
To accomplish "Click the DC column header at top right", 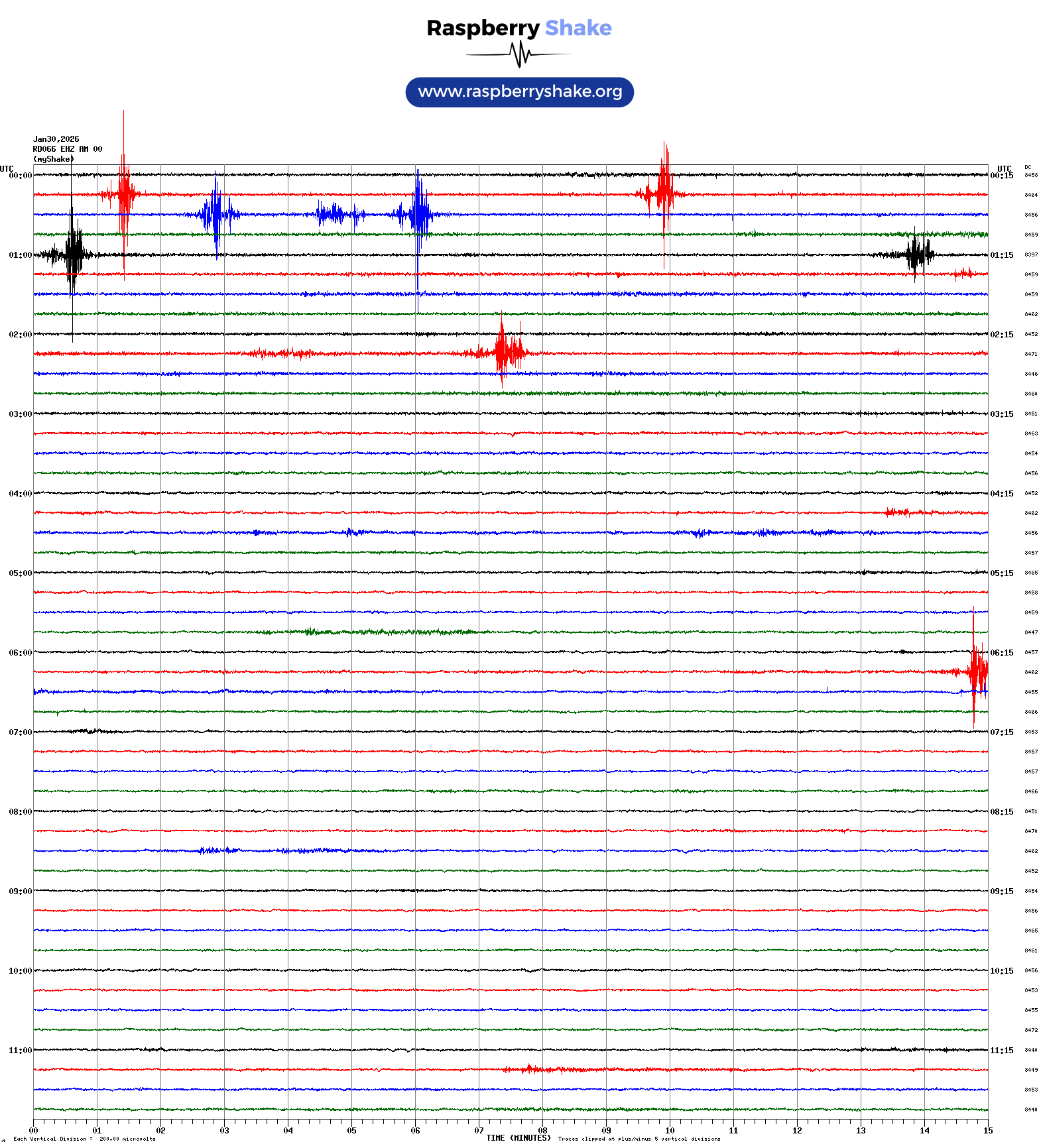I will click(x=1028, y=167).
